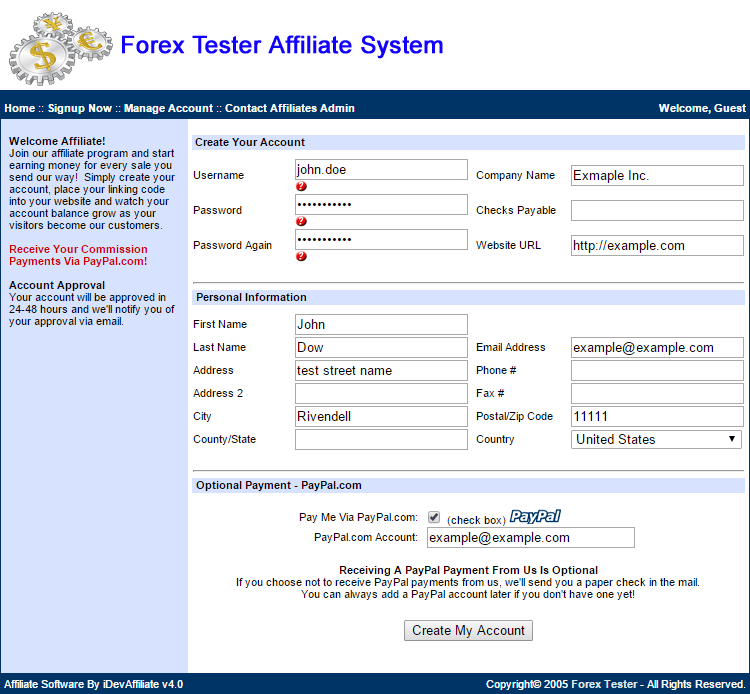Image resolution: width=750 pixels, height=694 pixels.
Task: Click the empty Phone # field
Action: pos(657,370)
